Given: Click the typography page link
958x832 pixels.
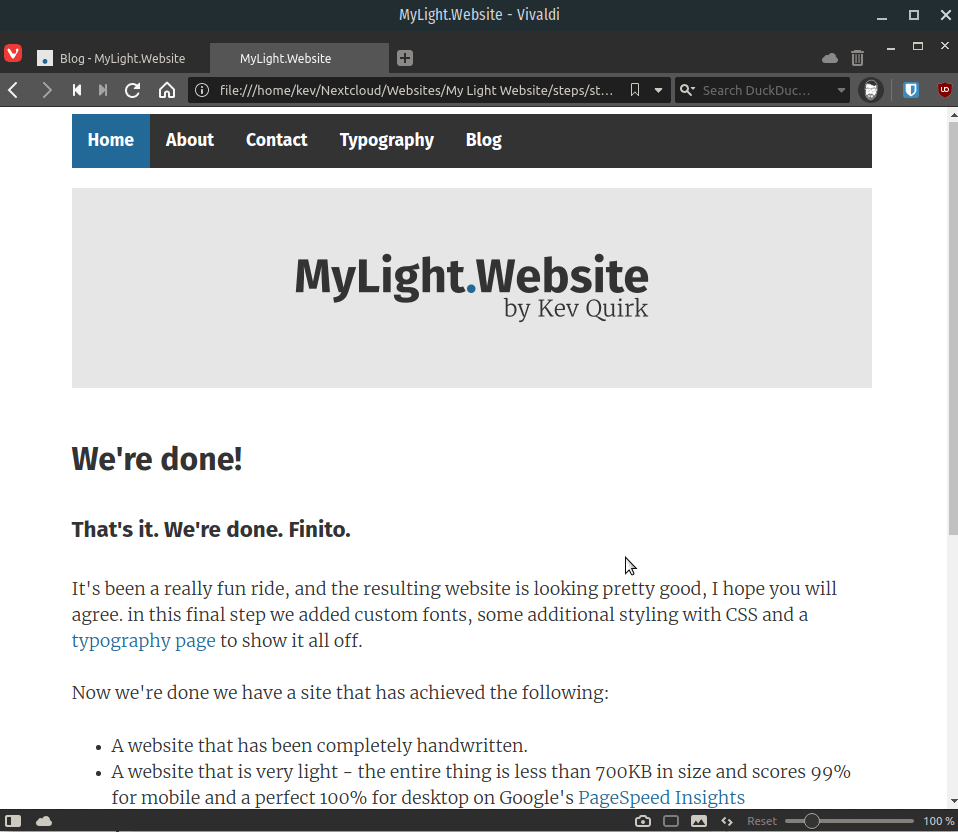Looking at the screenshot, I should pos(143,640).
